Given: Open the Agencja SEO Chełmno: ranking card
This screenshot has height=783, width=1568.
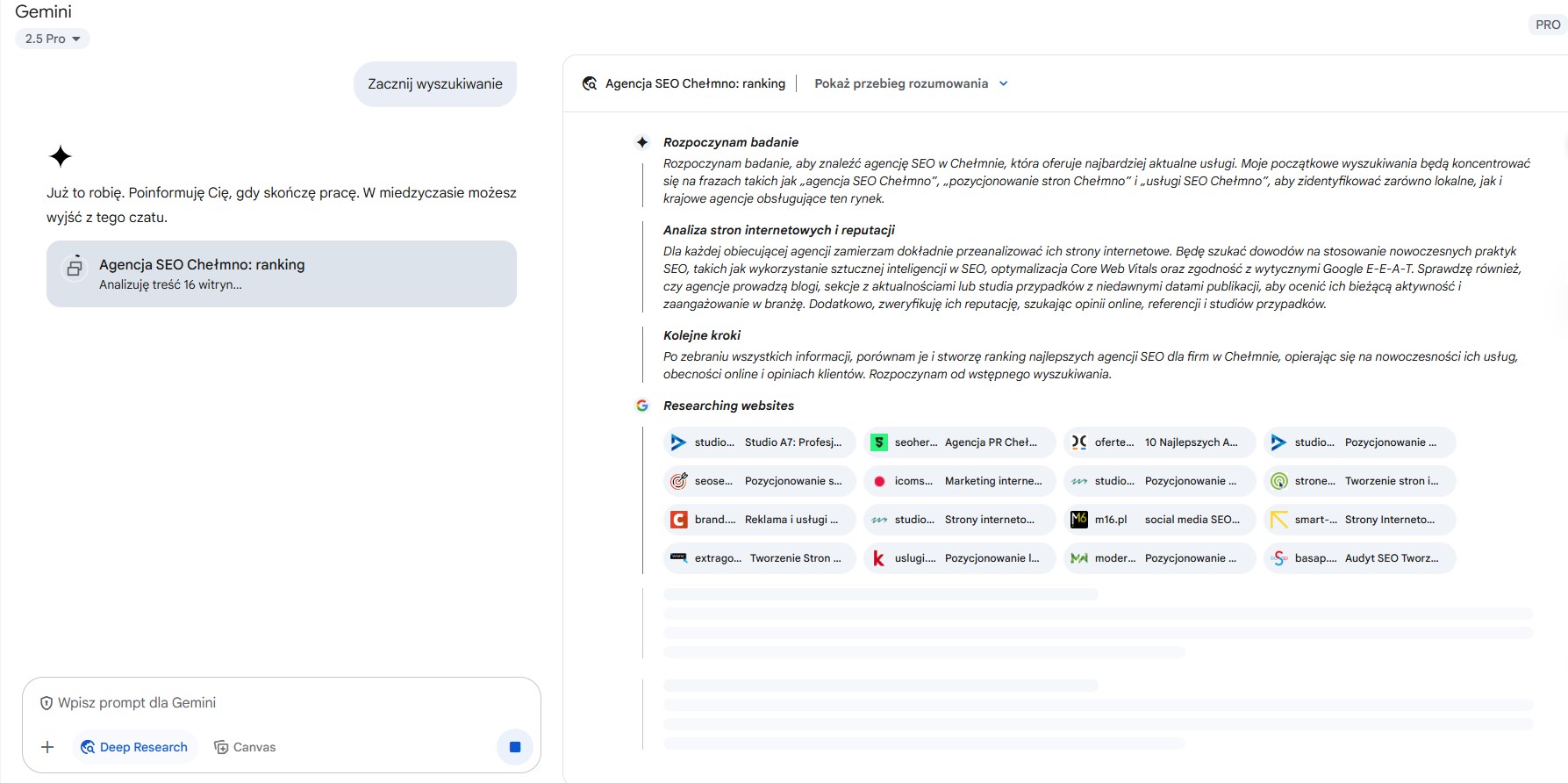Looking at the screenshot, I should pyautogui.click(x=281, y=274).
